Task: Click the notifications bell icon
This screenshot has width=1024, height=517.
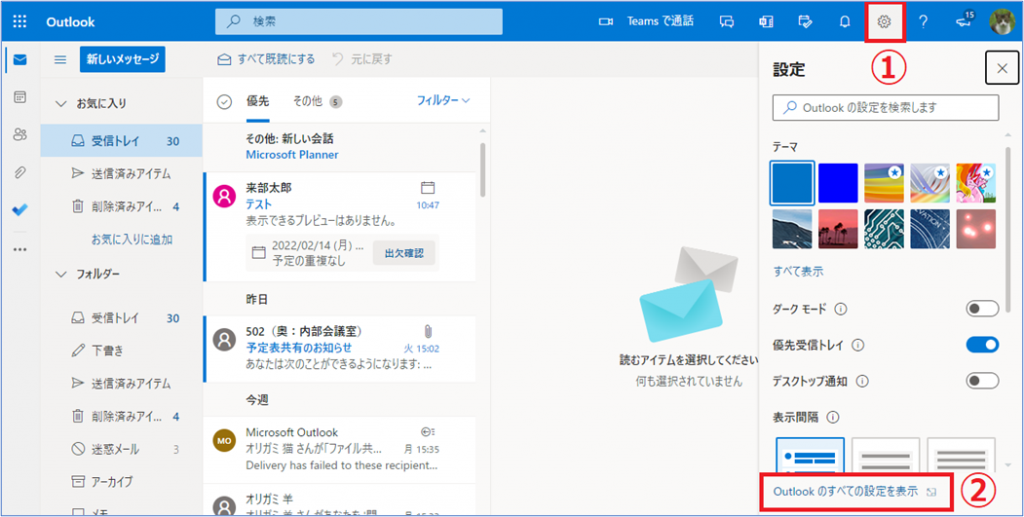Action: tap(845, 21)
